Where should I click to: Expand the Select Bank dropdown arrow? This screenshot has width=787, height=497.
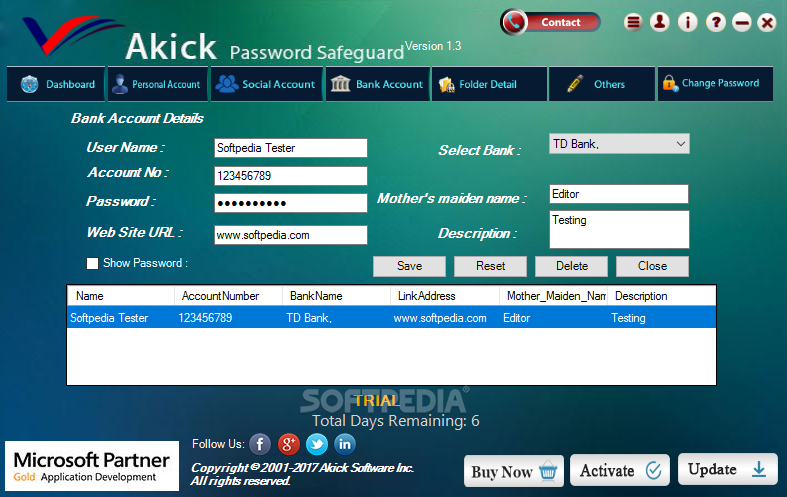[681, 144]
